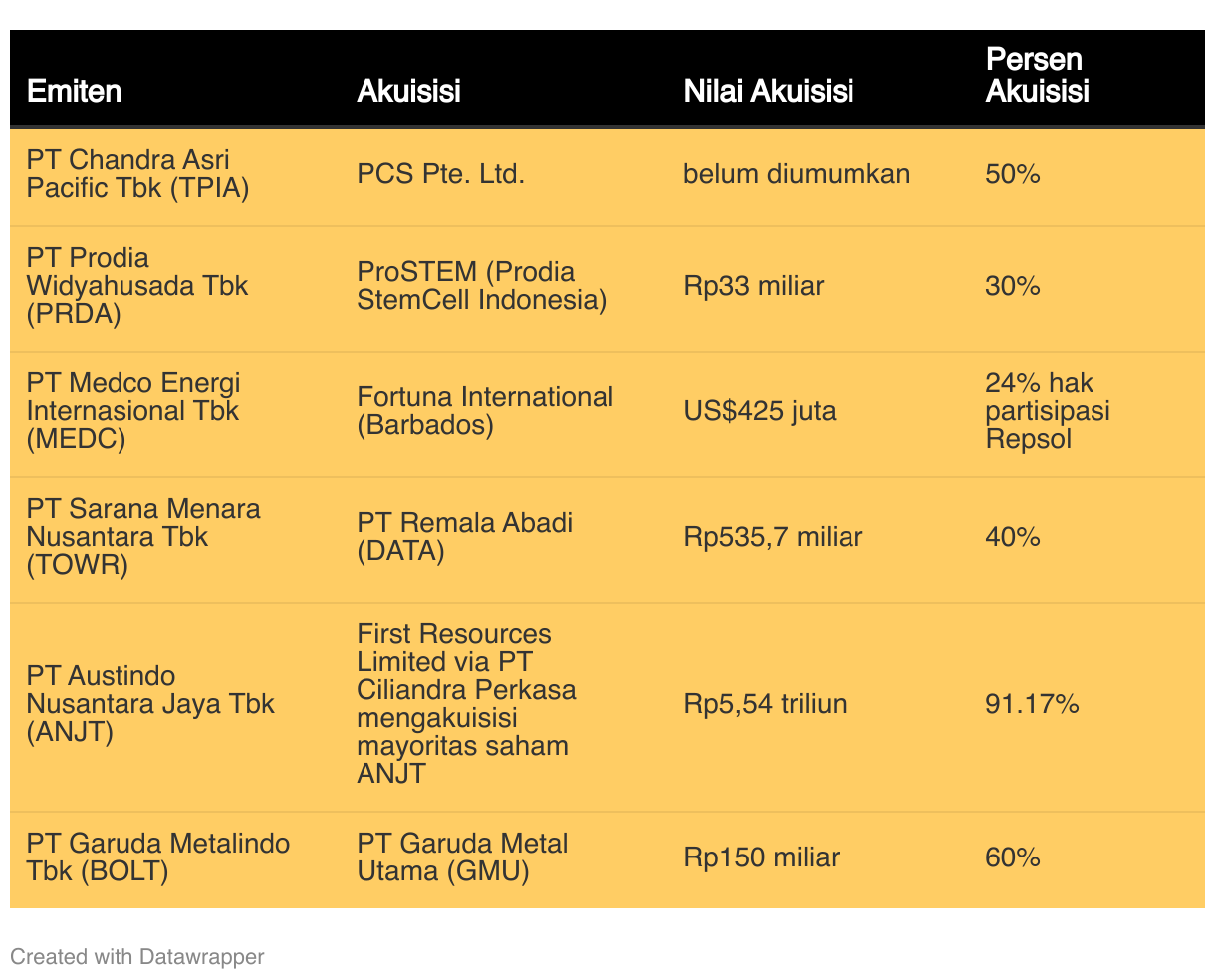Viewport: 1215px width, 980px height.
Task: Open the Created with Datawrapper link
Action: pos(137,957)
